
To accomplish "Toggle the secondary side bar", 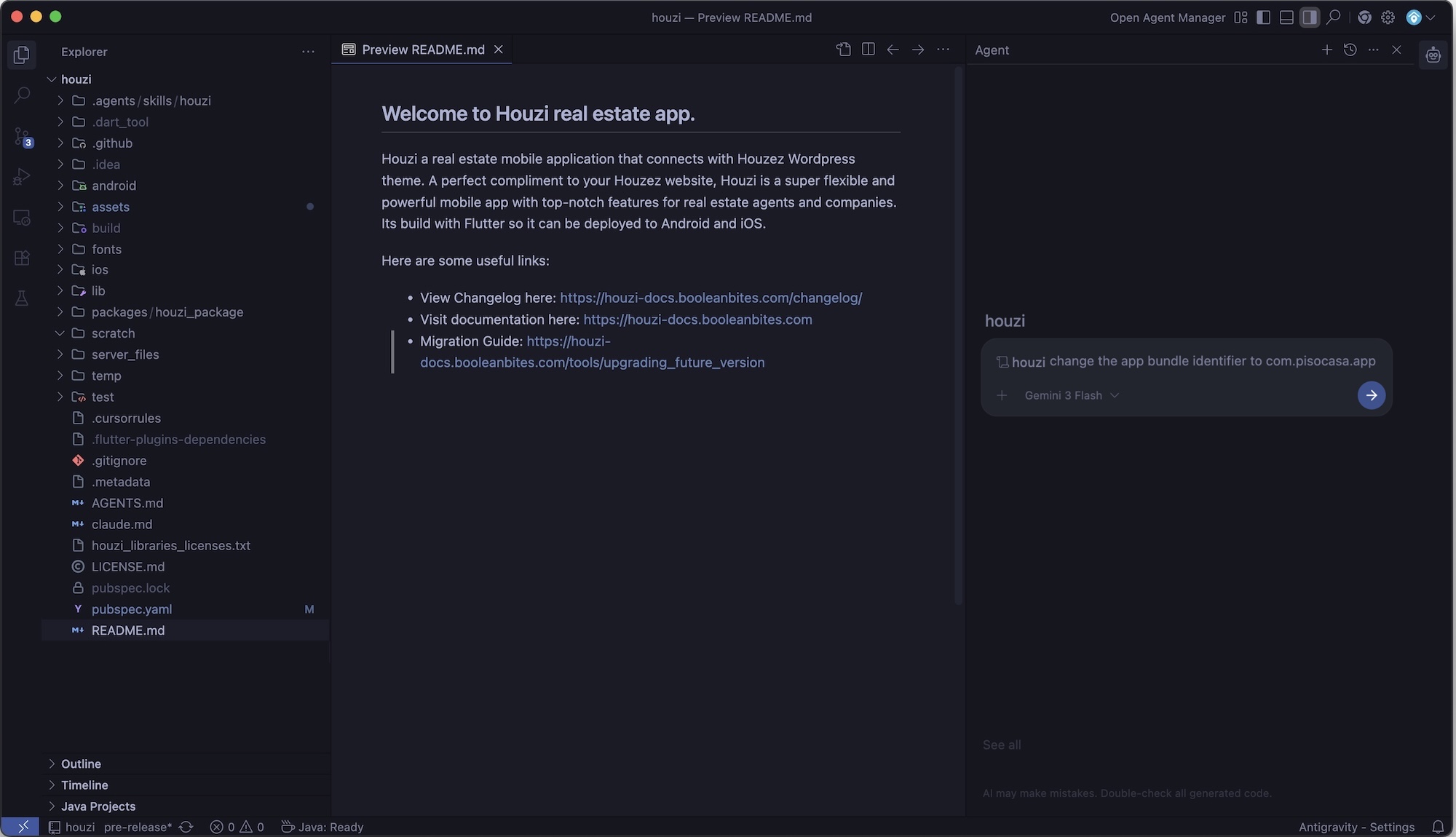I will tap(1309, 17).
